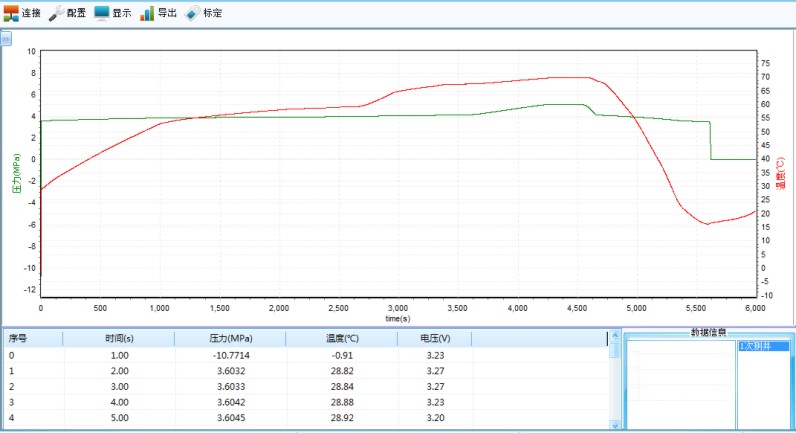Click the table scrollbar up arrow

tap(615, 336)
